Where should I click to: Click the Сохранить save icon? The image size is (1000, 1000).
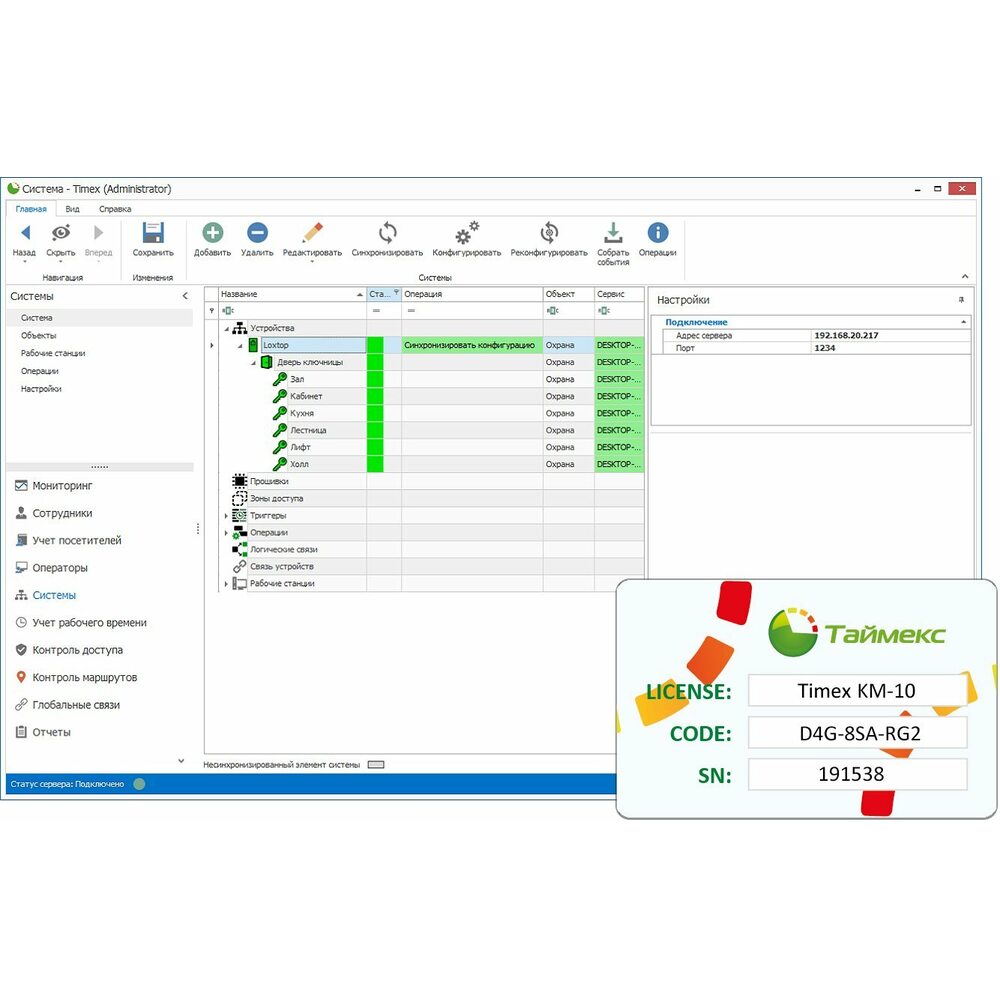tap(153, 234)
